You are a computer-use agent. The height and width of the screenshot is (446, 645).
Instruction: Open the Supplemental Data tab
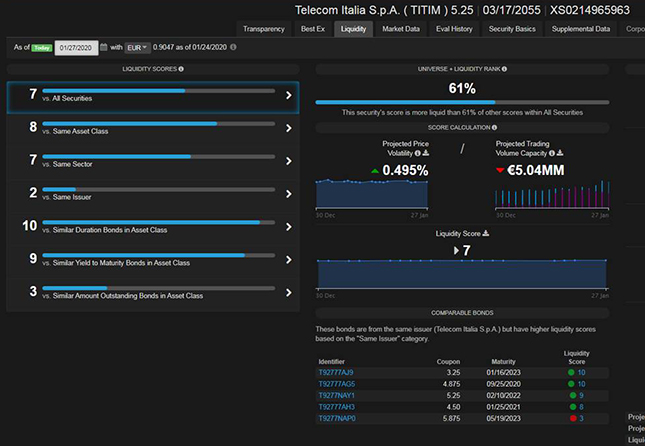tap(581, 29)
